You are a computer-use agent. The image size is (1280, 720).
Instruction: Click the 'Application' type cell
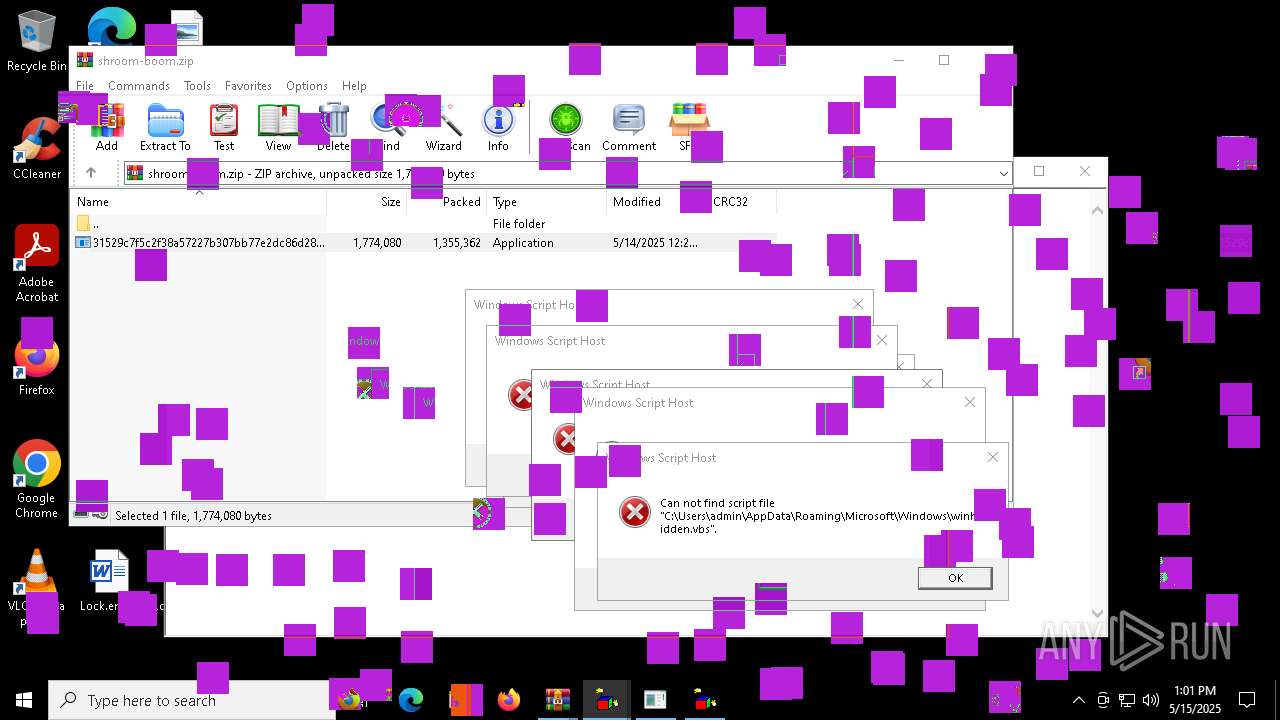pos(523,243)
